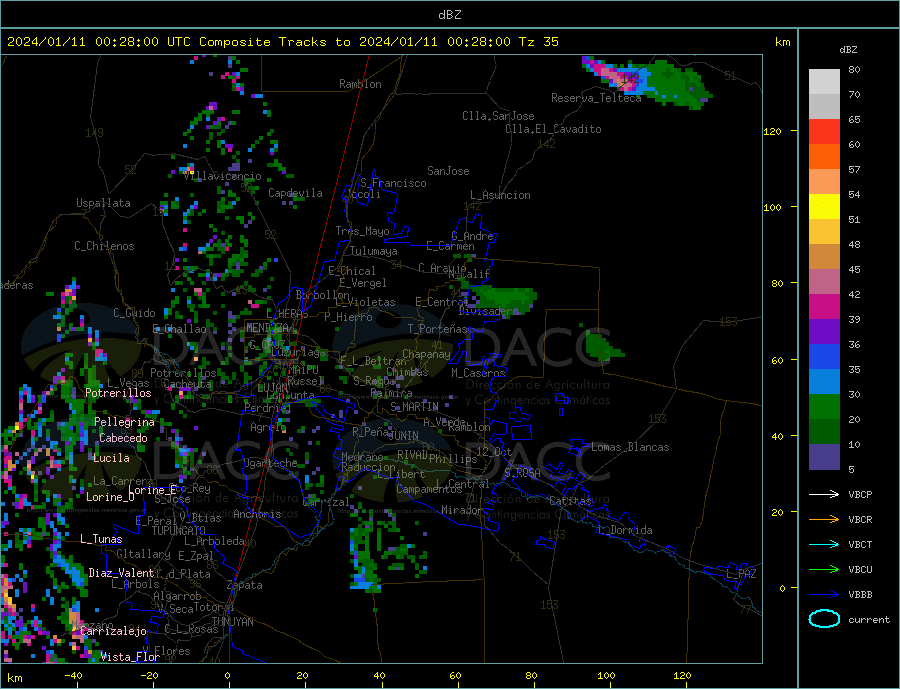
Task: Click 'Lucila' map label
Action: click(111, 458)
